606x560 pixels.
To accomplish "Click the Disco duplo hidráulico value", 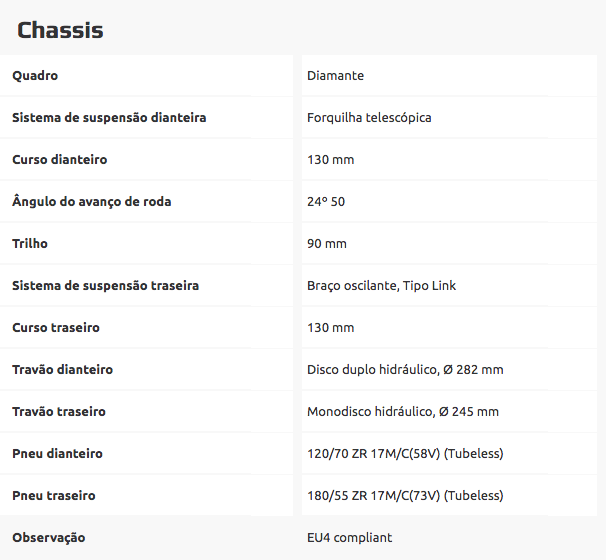I will (x=405, y=370).
